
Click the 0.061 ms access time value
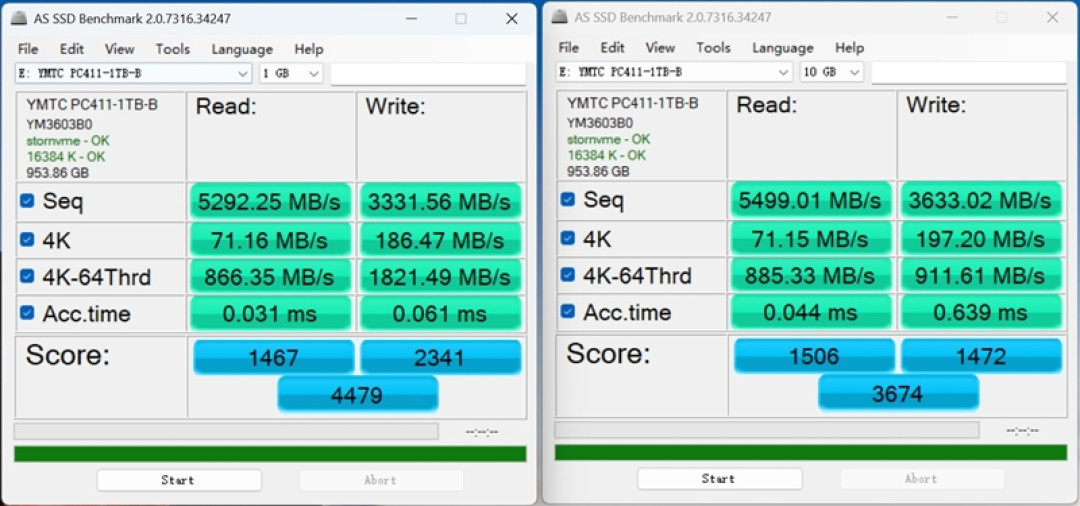click(439, 314)
